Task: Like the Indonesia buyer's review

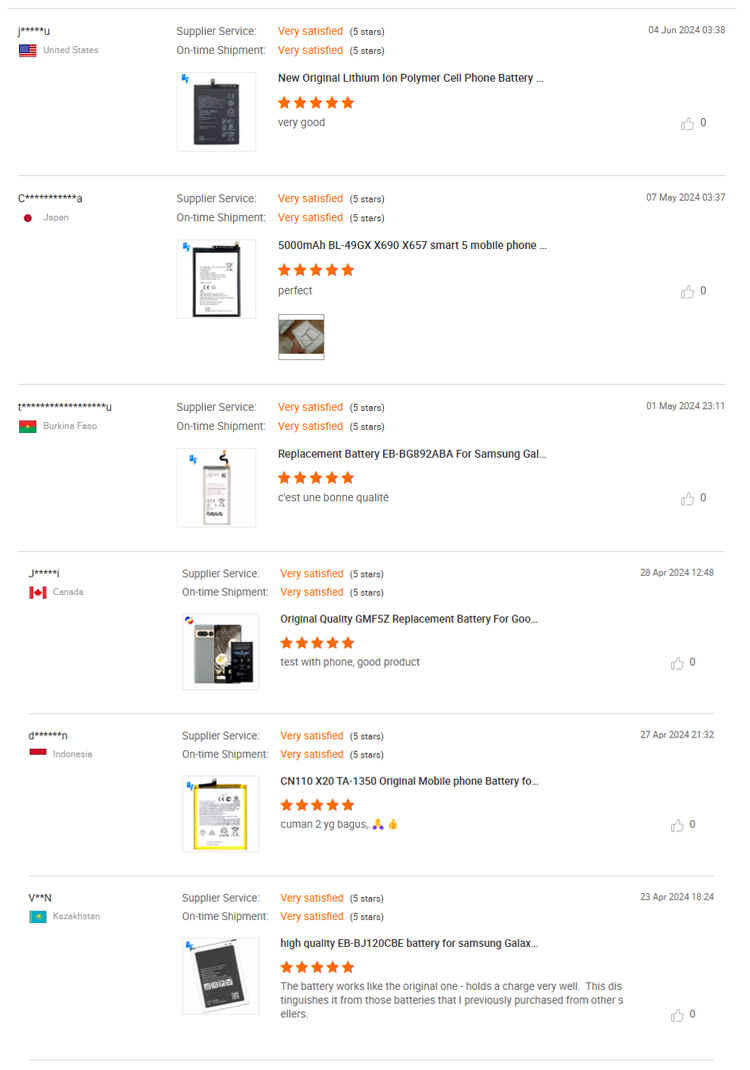Action: (x=677, y=826)
